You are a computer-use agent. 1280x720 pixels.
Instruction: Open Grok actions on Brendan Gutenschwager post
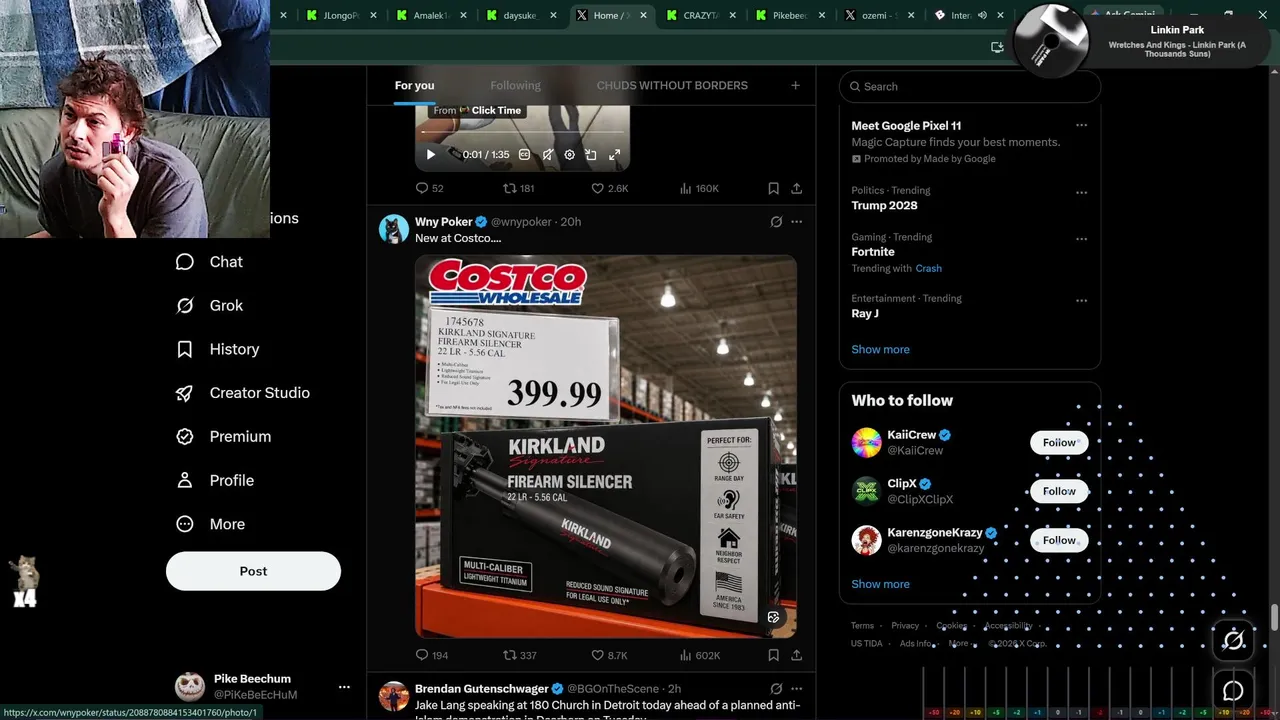[x=776, y=689]
